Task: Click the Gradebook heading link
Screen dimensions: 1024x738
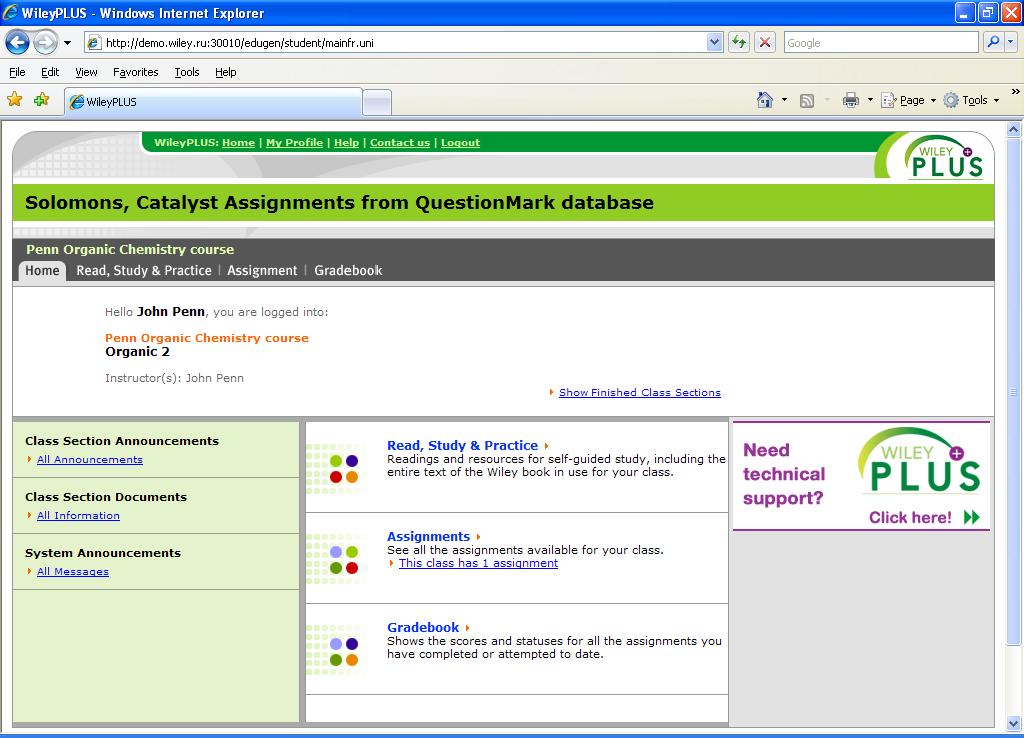Action: coord(423,627)
